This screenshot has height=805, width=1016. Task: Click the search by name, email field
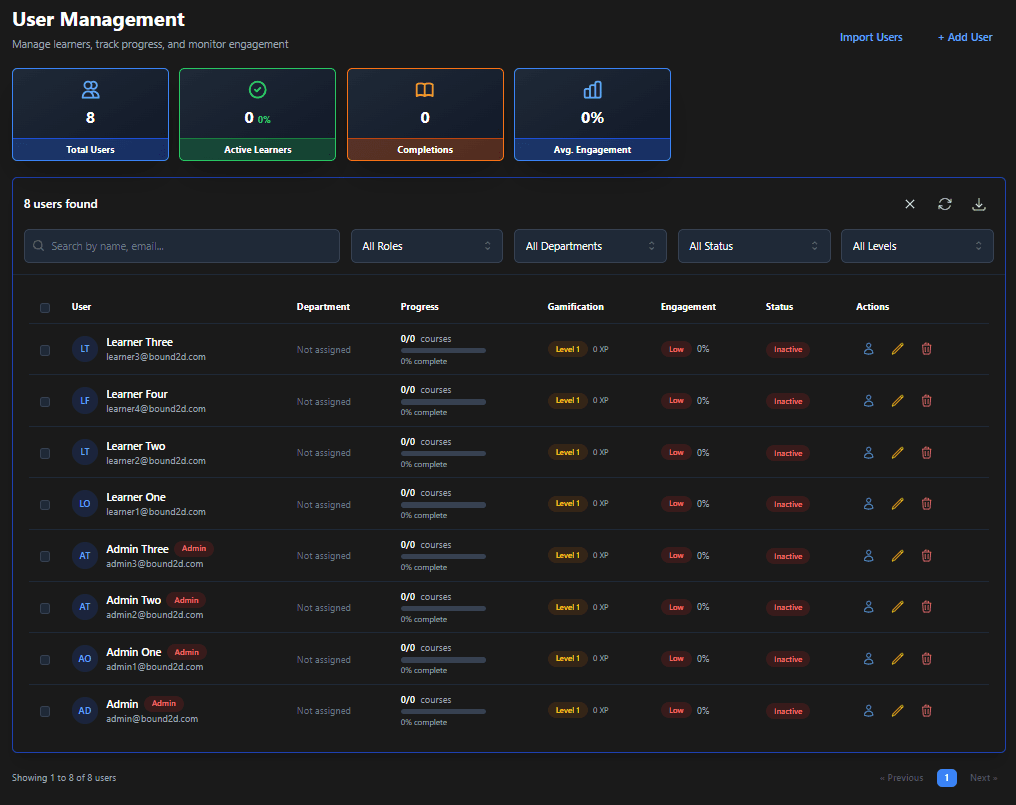click(x=182, y=246)
